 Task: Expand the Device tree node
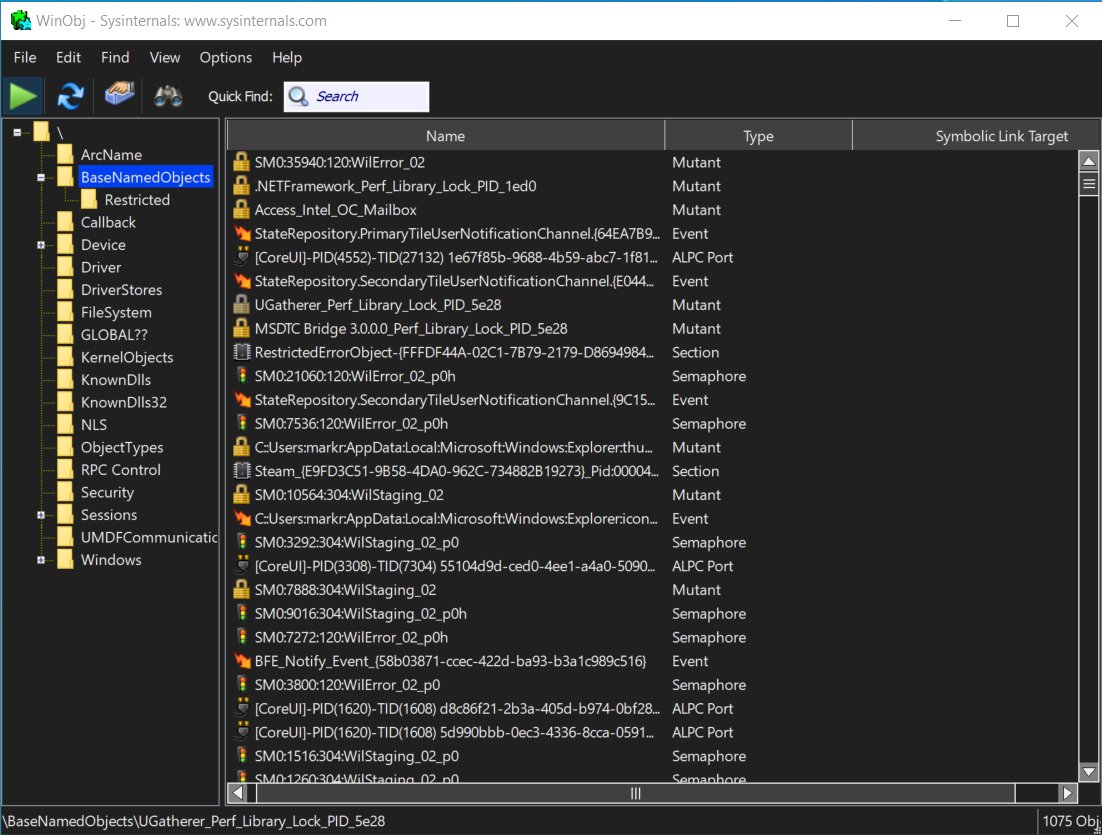pos(41,245)
